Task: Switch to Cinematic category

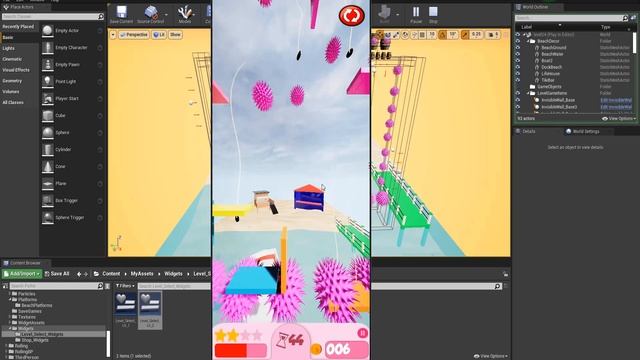Action: [12, 59]
